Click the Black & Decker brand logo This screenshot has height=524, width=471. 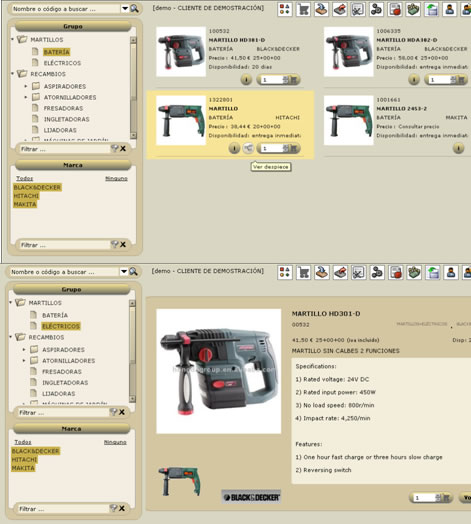251,497
